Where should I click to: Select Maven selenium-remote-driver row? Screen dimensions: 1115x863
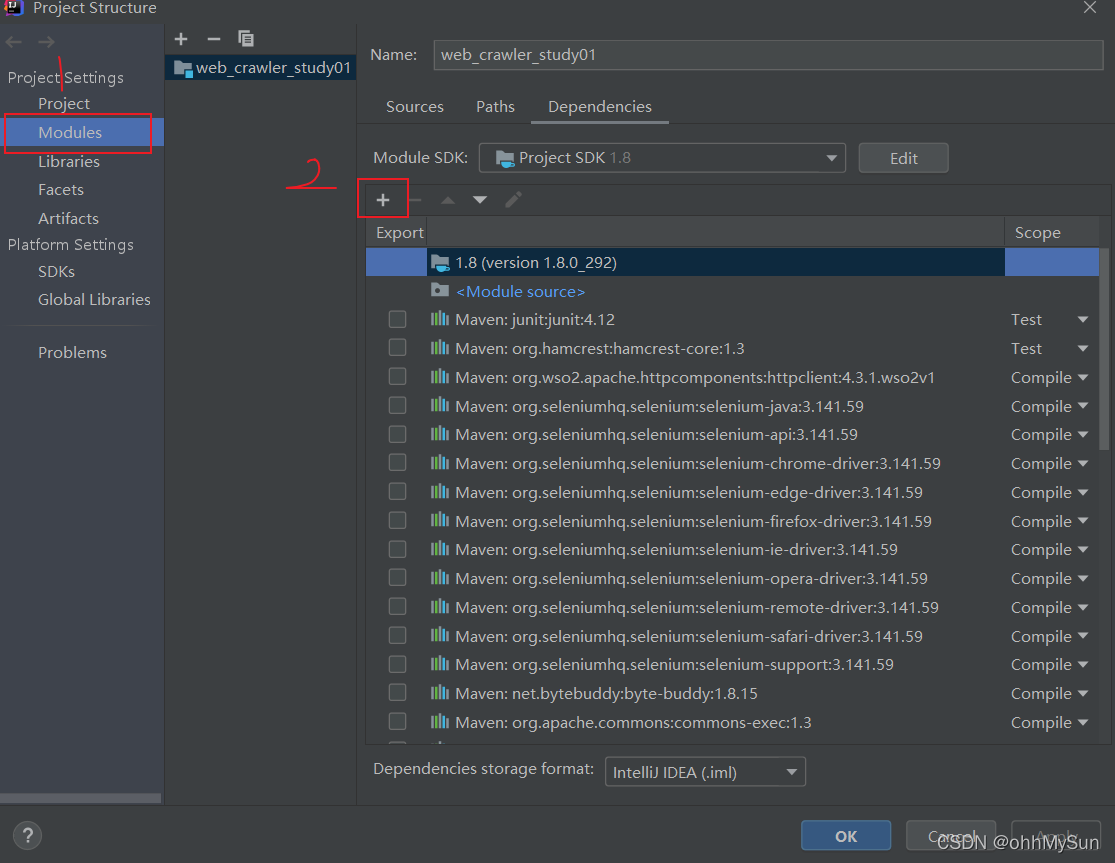click(732, 607)
